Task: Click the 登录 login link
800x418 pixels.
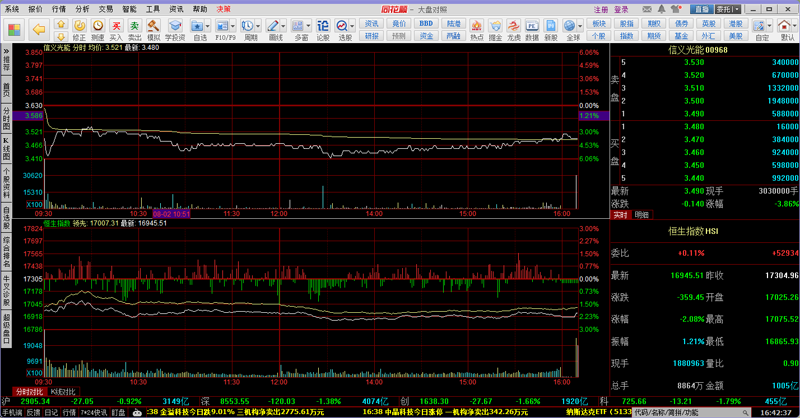Action: pos(621,9)
